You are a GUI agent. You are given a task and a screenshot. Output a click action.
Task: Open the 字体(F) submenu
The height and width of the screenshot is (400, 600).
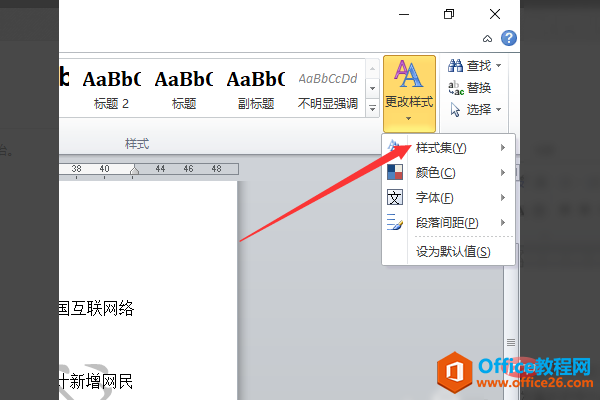pyautogui.click(x=448, y=198)
